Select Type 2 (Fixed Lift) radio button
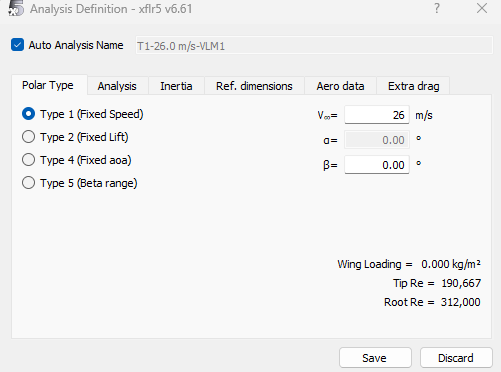The image size is (501, 372). (29, 137)
